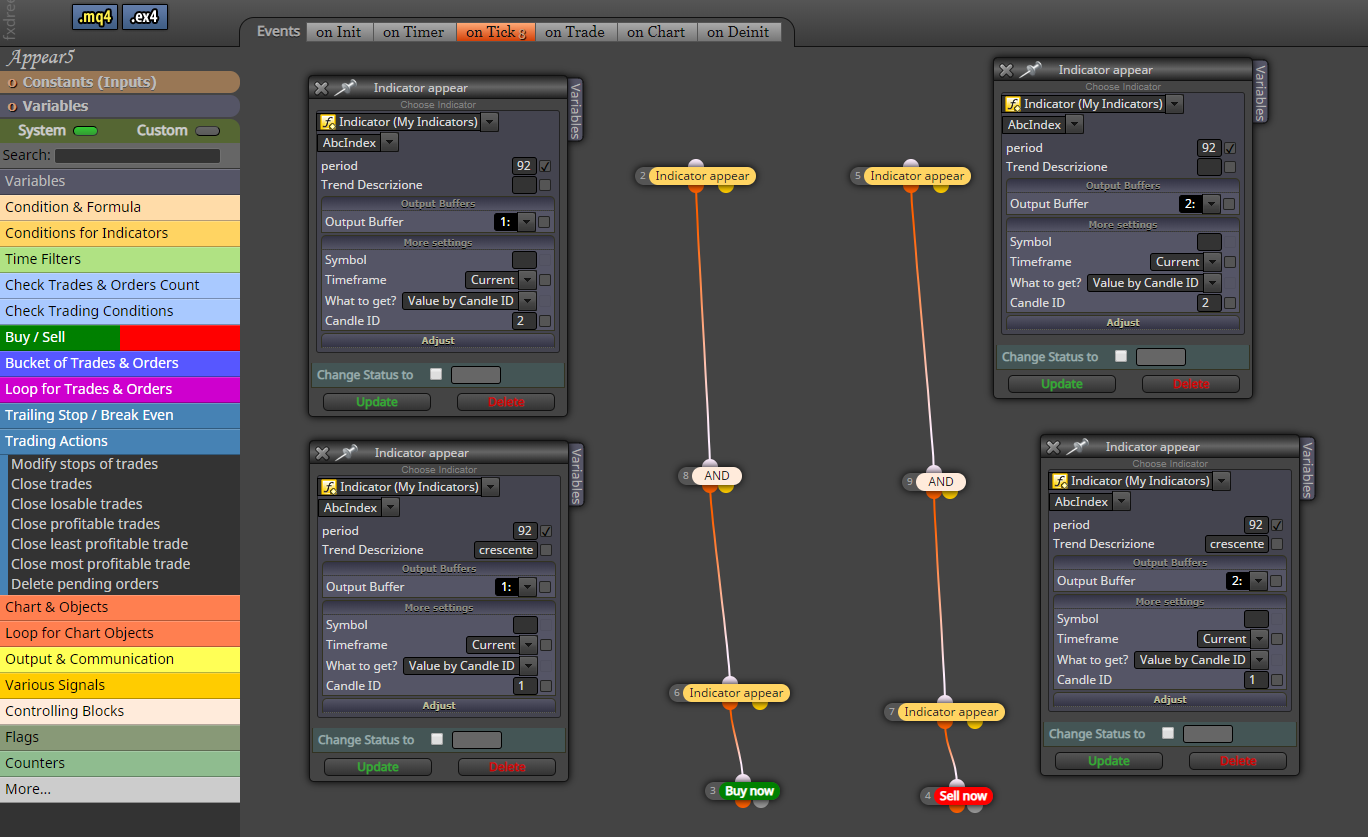This screenshot has height=837, width=1368.
Task: Open AbcIndex dropdown in top-left panel
Action: click(x=359, y=143)
